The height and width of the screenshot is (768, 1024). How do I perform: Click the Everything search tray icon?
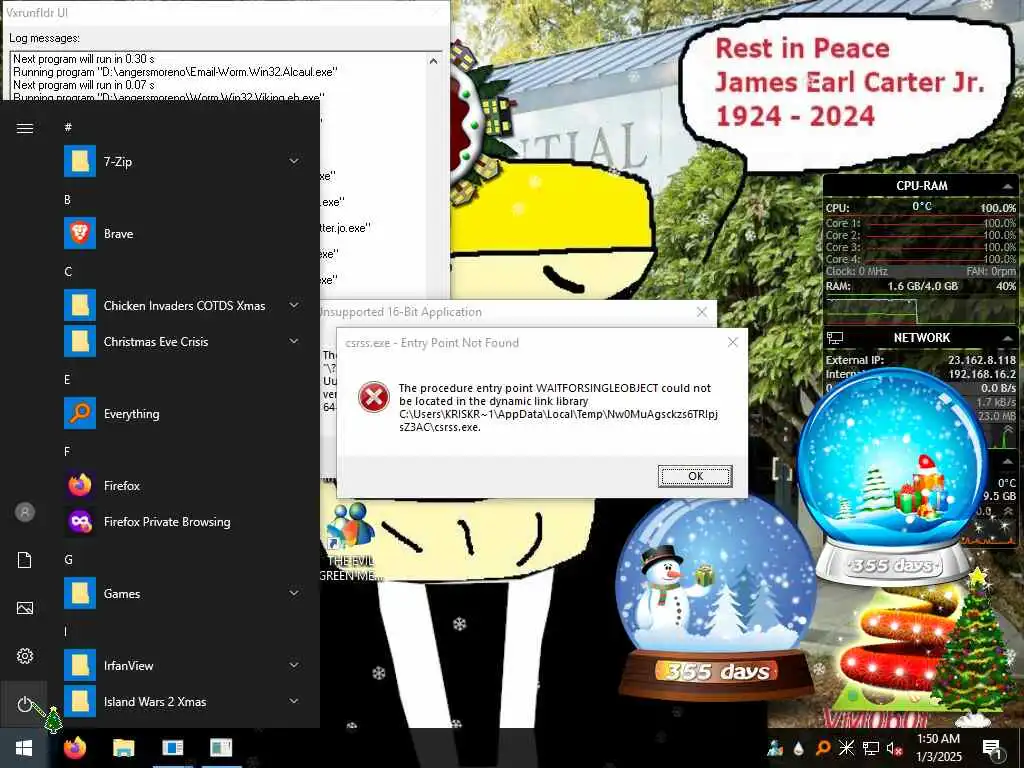pyautogui.click(x=823, y=748)
